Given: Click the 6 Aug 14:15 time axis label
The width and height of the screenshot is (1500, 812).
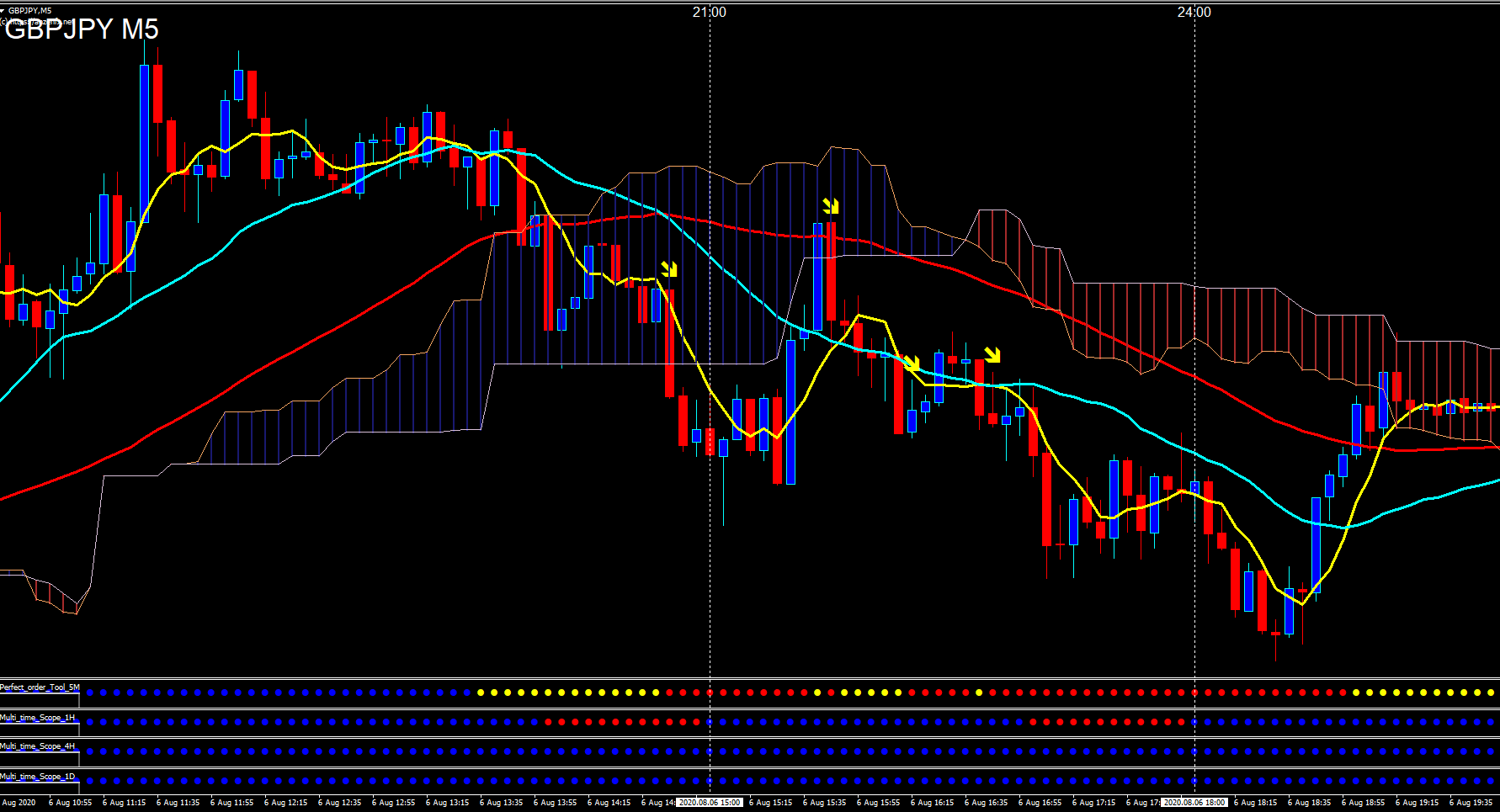Looking at the screenshot, I should [609, 803].
